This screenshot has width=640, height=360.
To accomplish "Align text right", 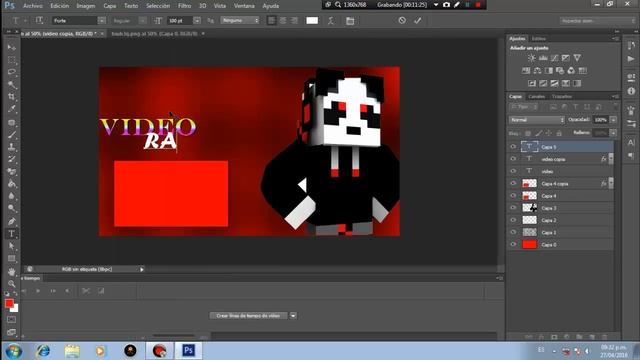I will (x=294, y=20).
